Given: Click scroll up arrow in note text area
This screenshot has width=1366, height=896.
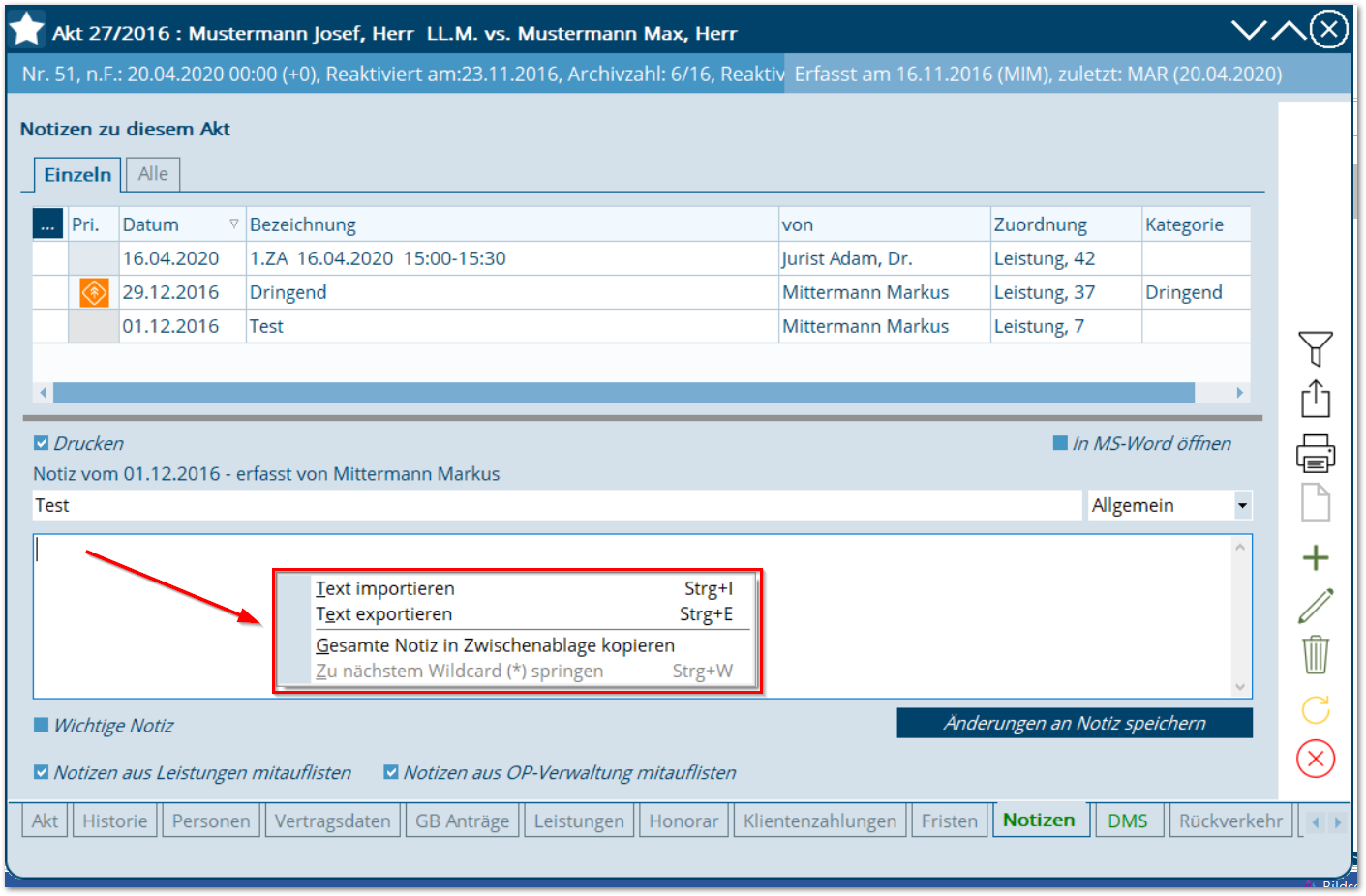Looking at the screenshot, I should [x=1240, y=547].
